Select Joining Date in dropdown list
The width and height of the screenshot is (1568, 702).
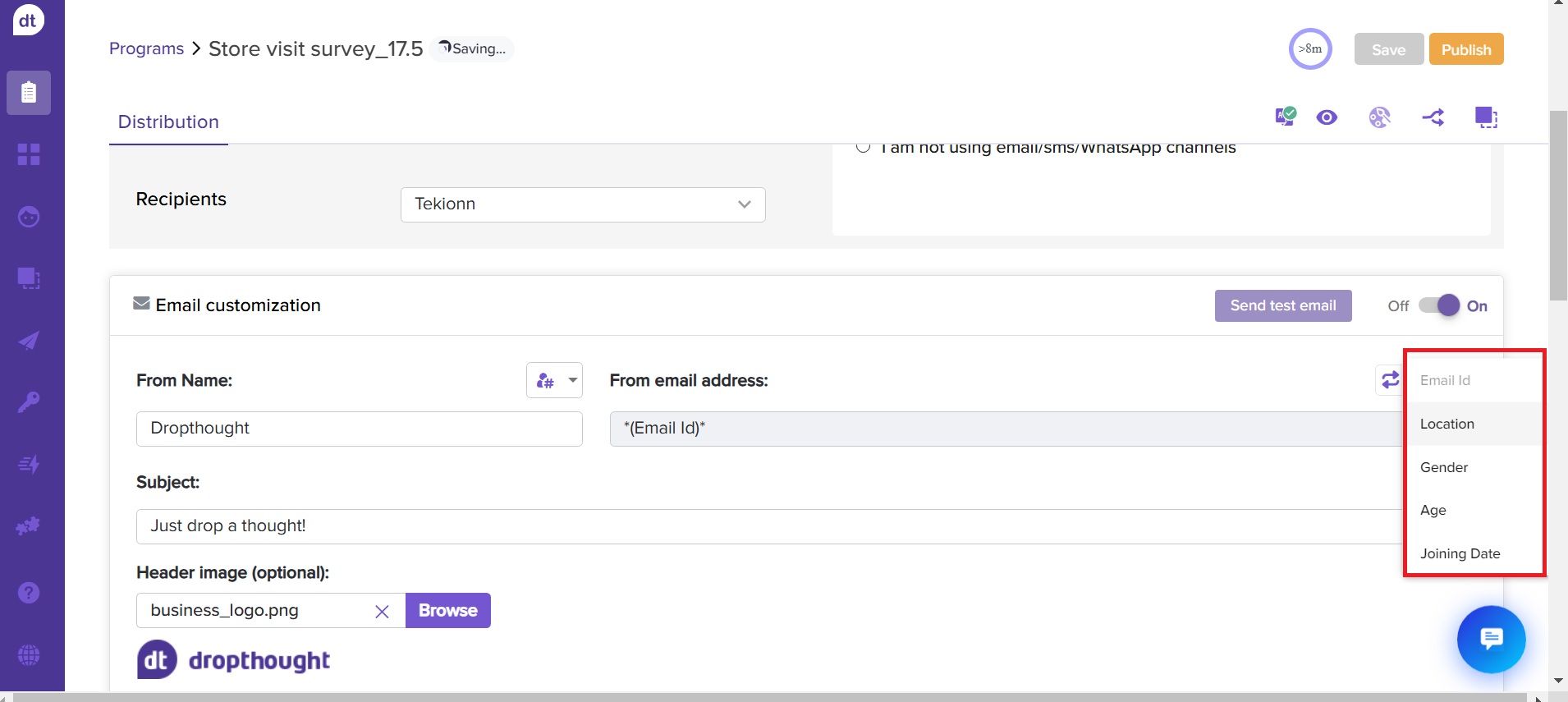tap(1460, 553)
